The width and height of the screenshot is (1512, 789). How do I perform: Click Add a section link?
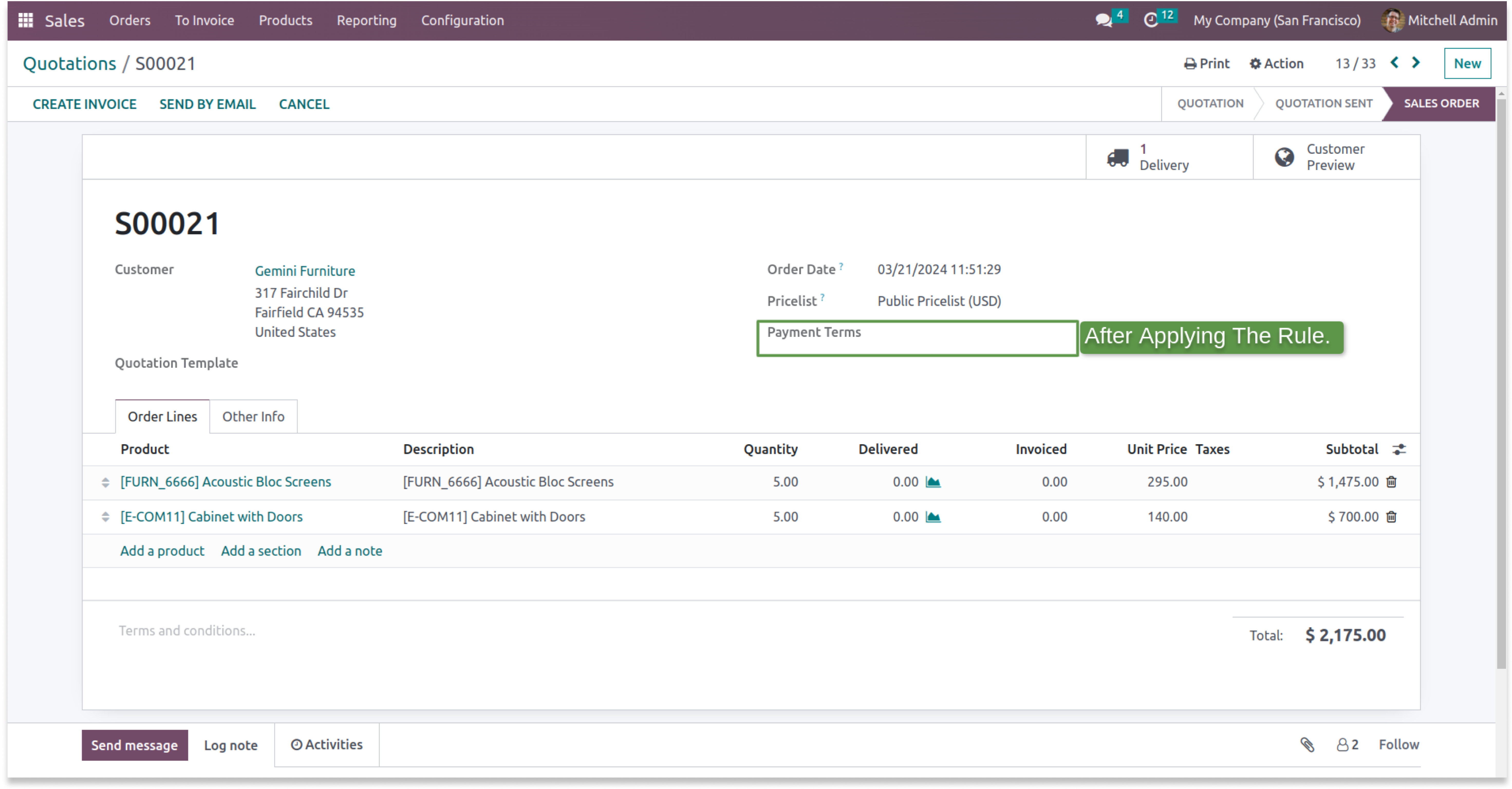pos(261,551)
